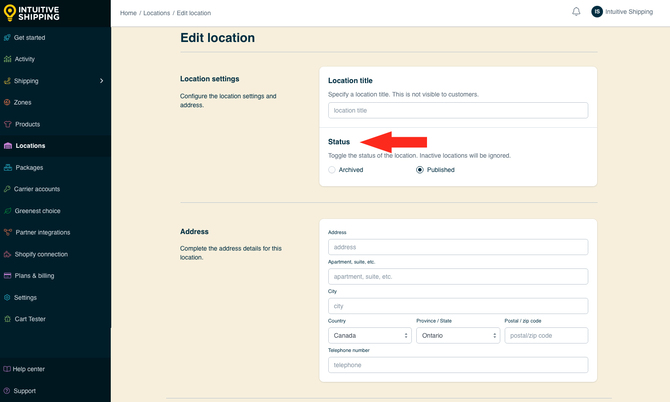
Task: Click the Shipping sidebar icon
Action: pyautogui.click(x=7, y=81)
